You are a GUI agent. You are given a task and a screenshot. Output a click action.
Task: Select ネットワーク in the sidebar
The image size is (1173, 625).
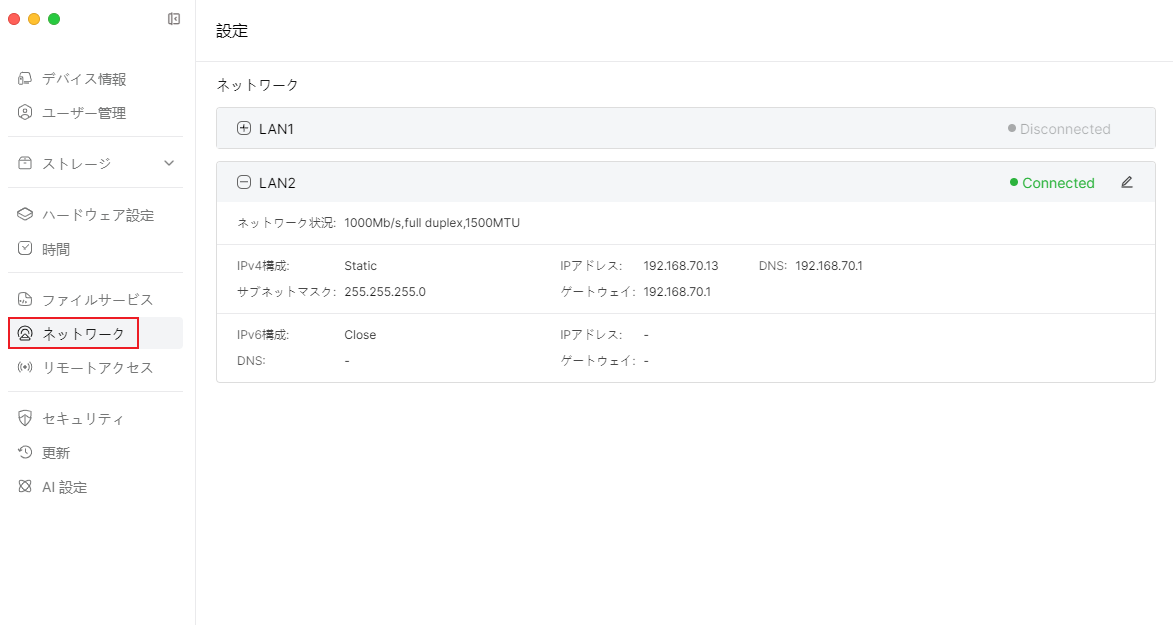coord(82,334)
